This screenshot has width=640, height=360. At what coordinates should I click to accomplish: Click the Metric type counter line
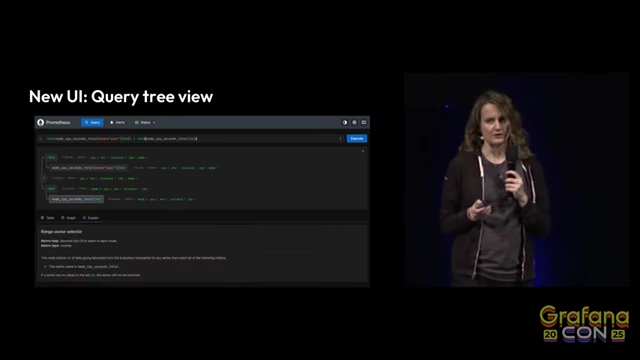(x=56, y=246)
